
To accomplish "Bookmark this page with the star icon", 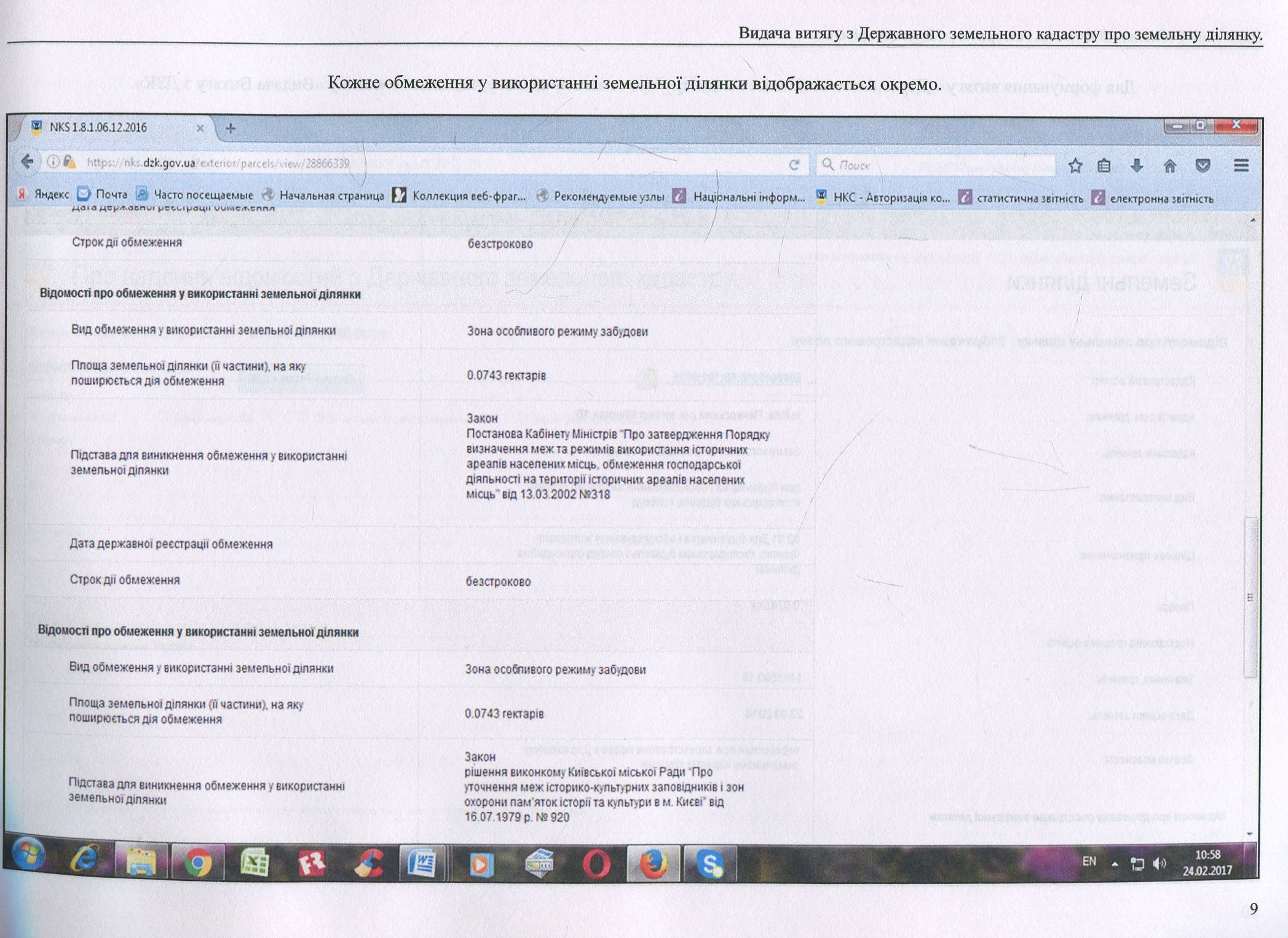I will point(1075,165).
